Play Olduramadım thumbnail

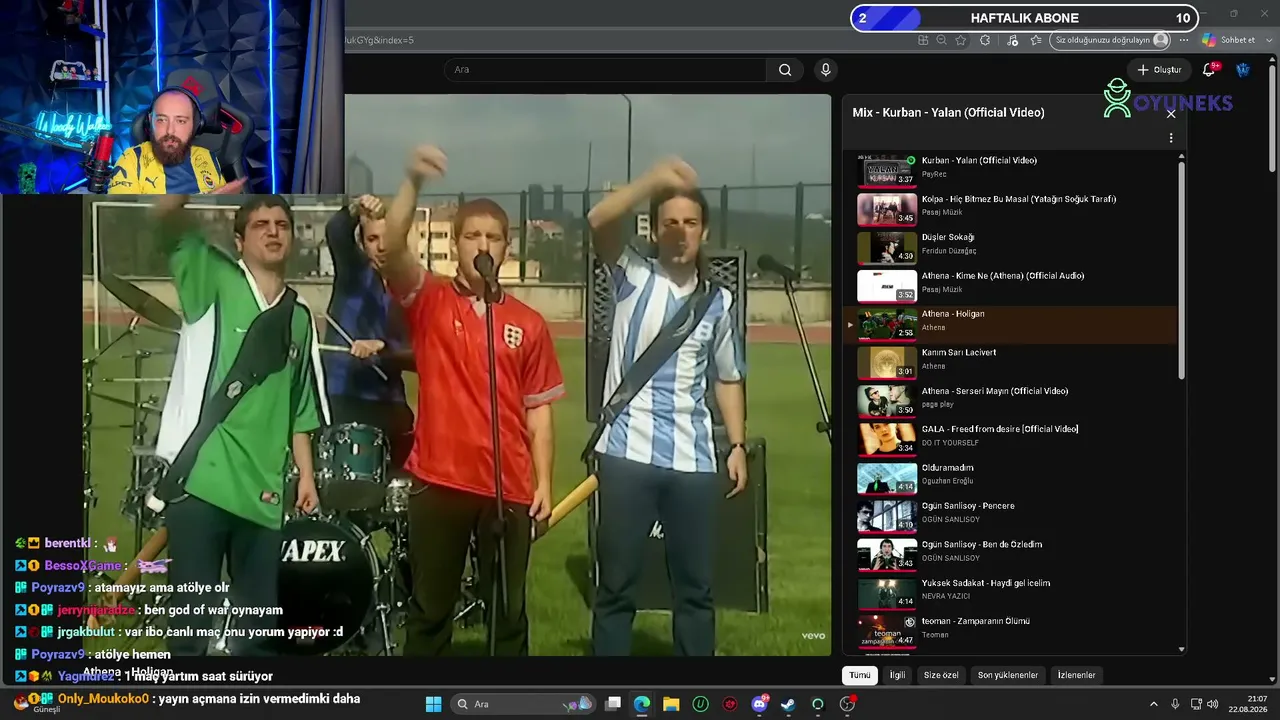(887, 478)
